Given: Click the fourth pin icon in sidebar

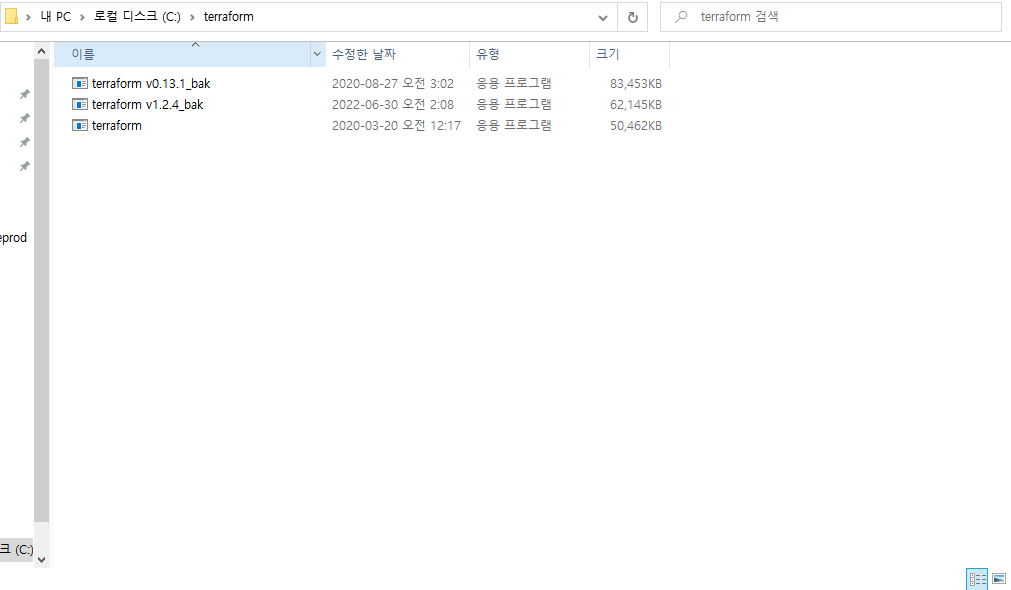Looking at the screenshot, I should click(x=25, y=166).
